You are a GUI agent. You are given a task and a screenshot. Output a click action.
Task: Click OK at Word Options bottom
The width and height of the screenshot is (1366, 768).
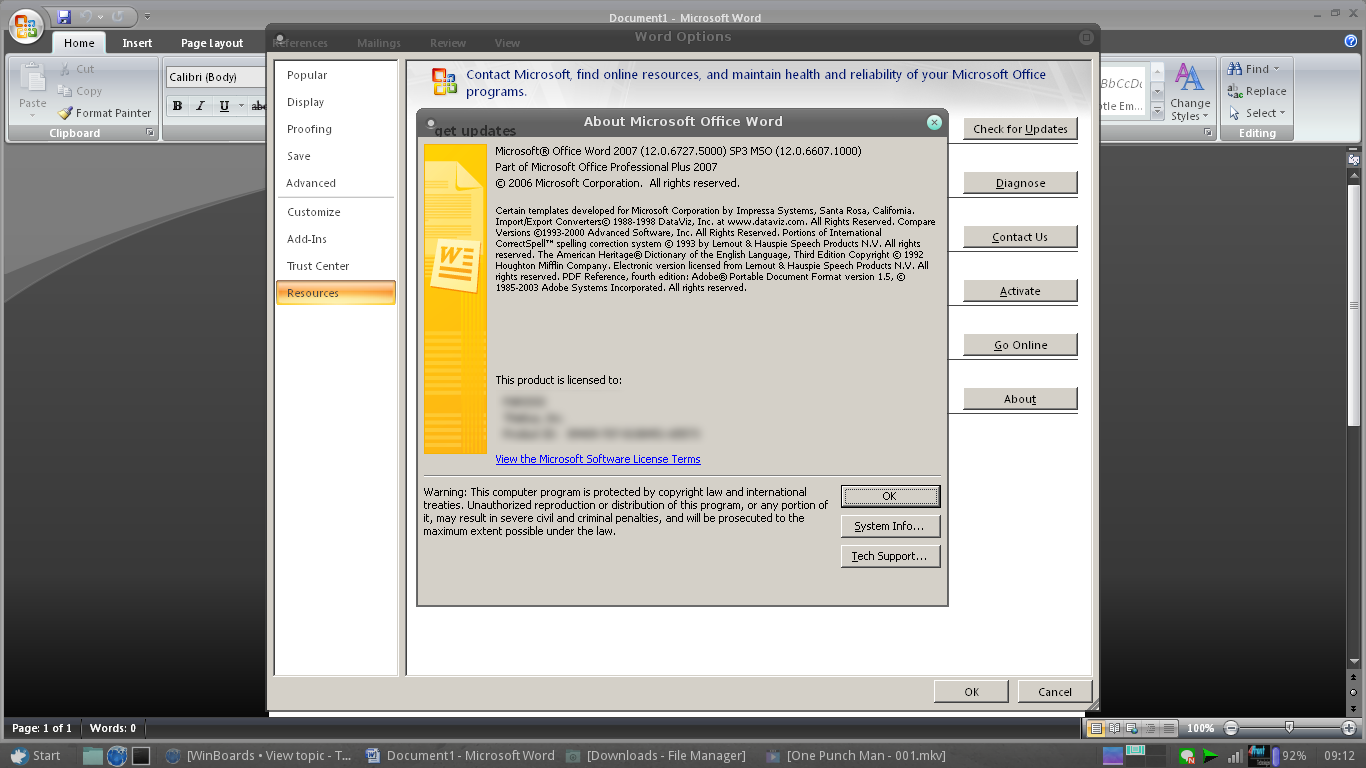tap(971, 691)
